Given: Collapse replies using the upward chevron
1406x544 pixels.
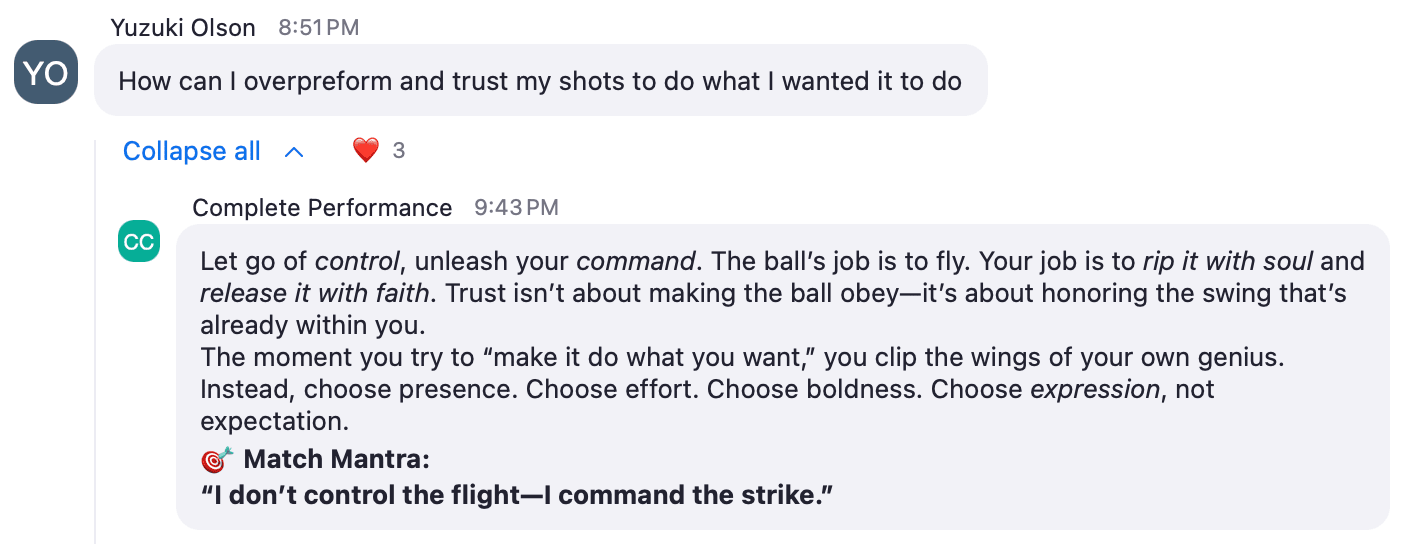Looking at the screenshot, I should click(293, 152).
